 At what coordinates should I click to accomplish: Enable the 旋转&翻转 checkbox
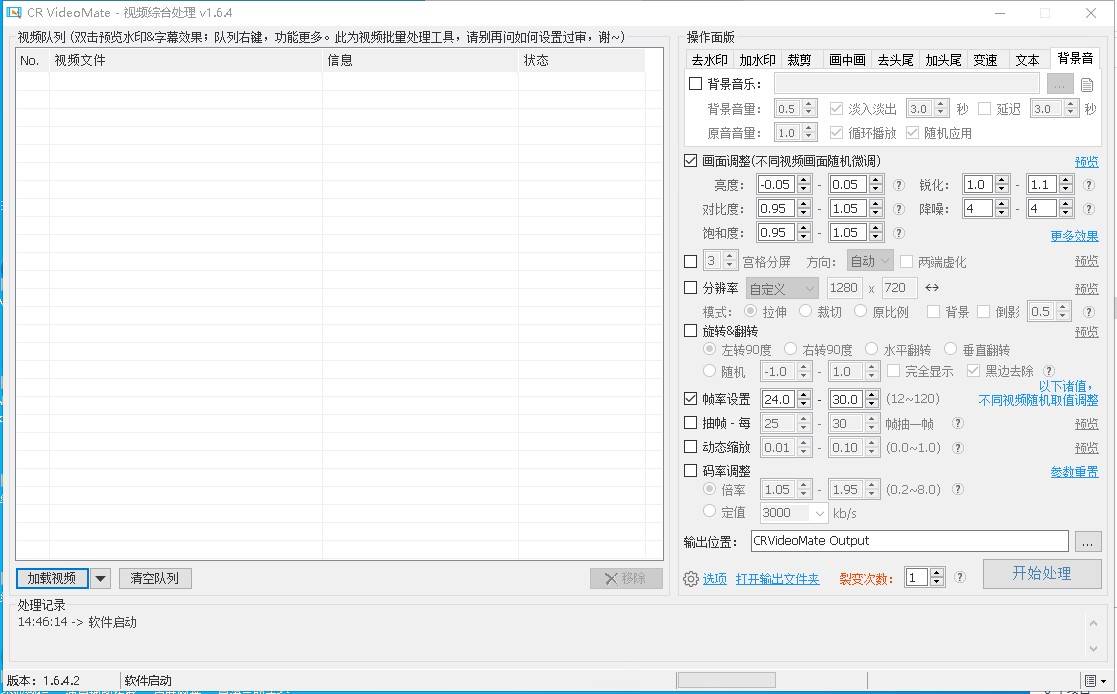pyautogui.click(x=690, y=331)
